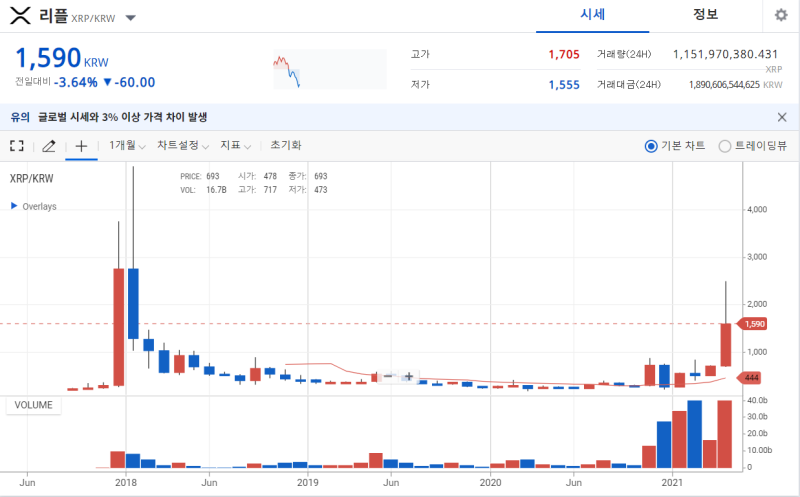Click the mini price sparkline thumbnail
Image resolution: width=800 pixels, height=497 pixels.
pos(330,69)
